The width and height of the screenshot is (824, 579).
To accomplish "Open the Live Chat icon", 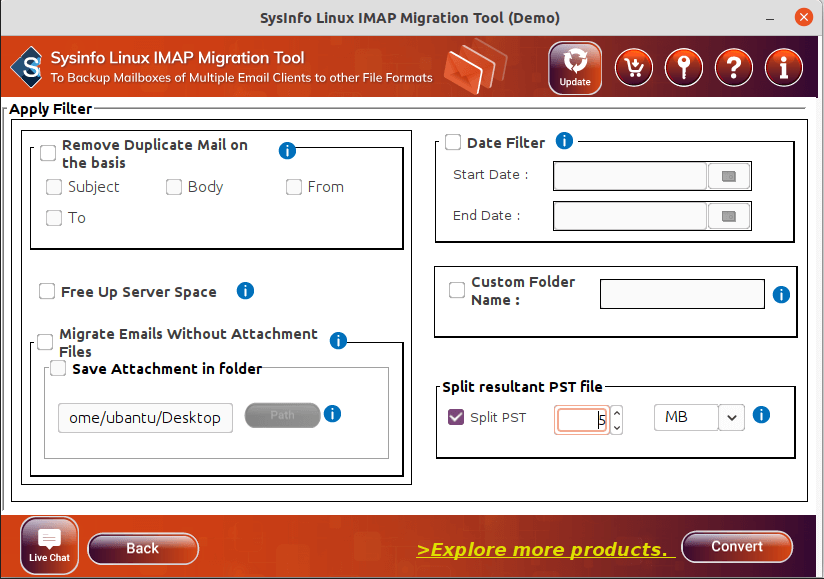I will [49, 545].
